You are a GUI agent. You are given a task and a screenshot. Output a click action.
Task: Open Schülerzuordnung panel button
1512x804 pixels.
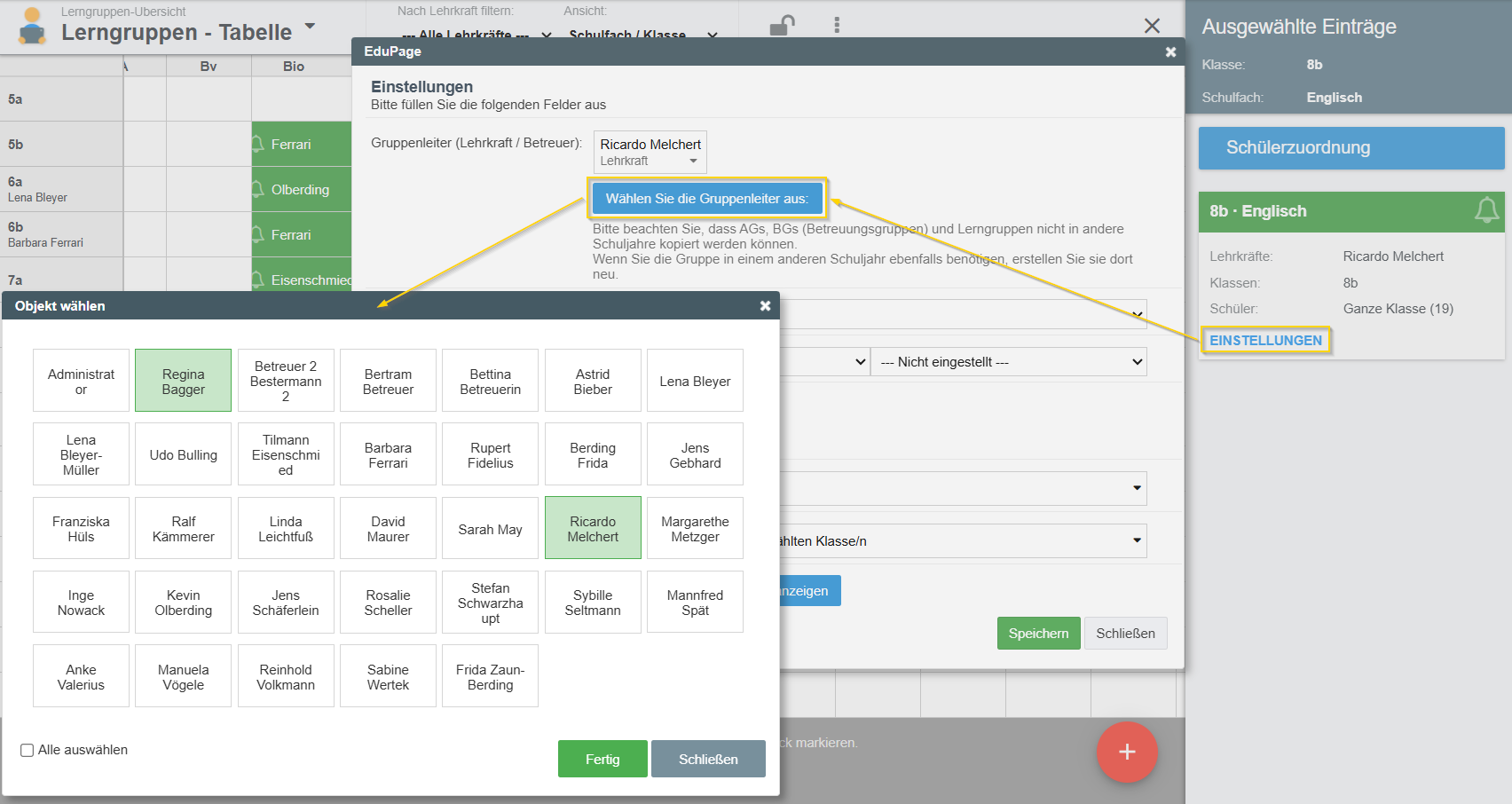pyautogui.click(x=1351, y=147)
